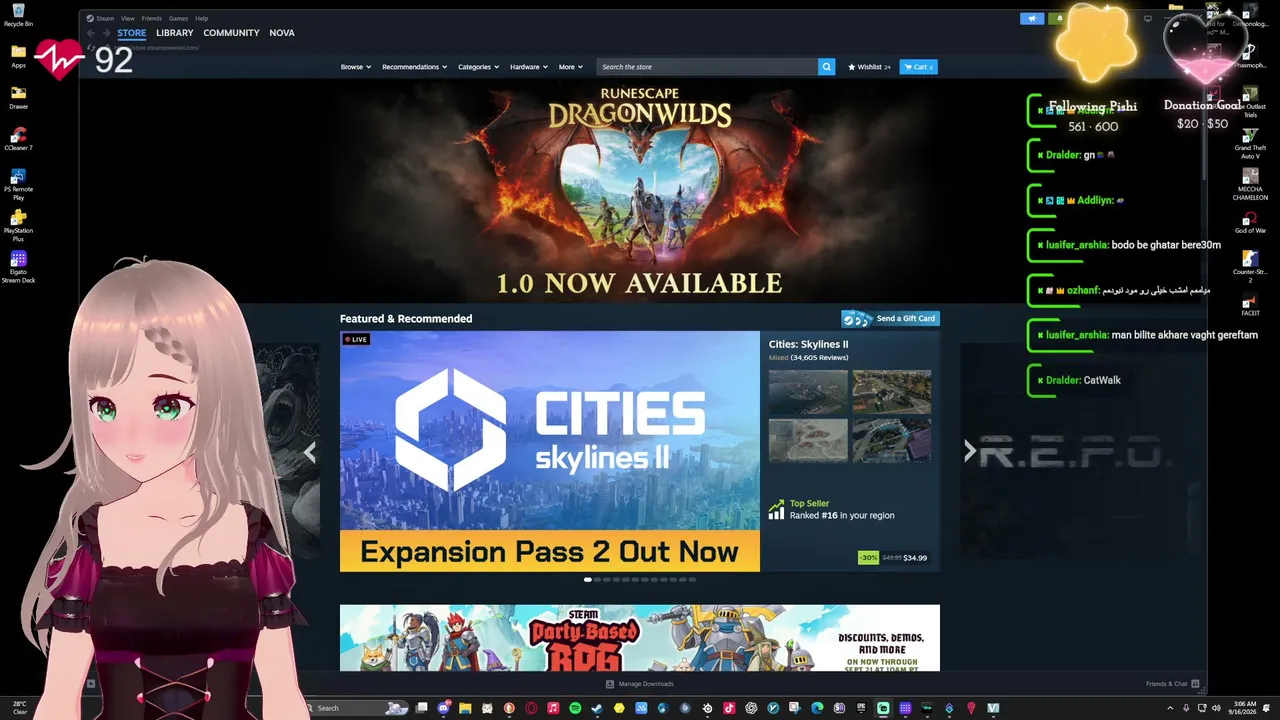Switch to the STORE tab
Viewport: 1280px width, 720px height.
tap(132, 33)
